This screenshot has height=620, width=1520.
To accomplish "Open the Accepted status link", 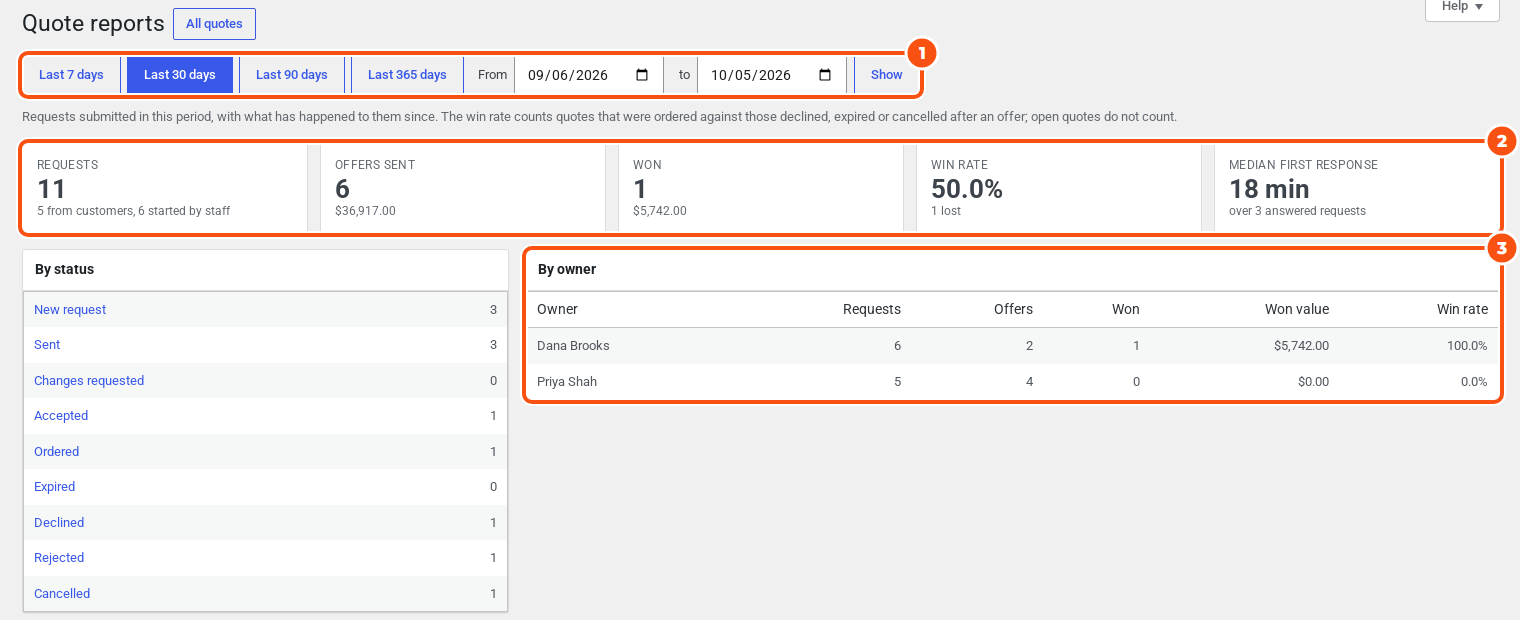I will click(61, 416).
